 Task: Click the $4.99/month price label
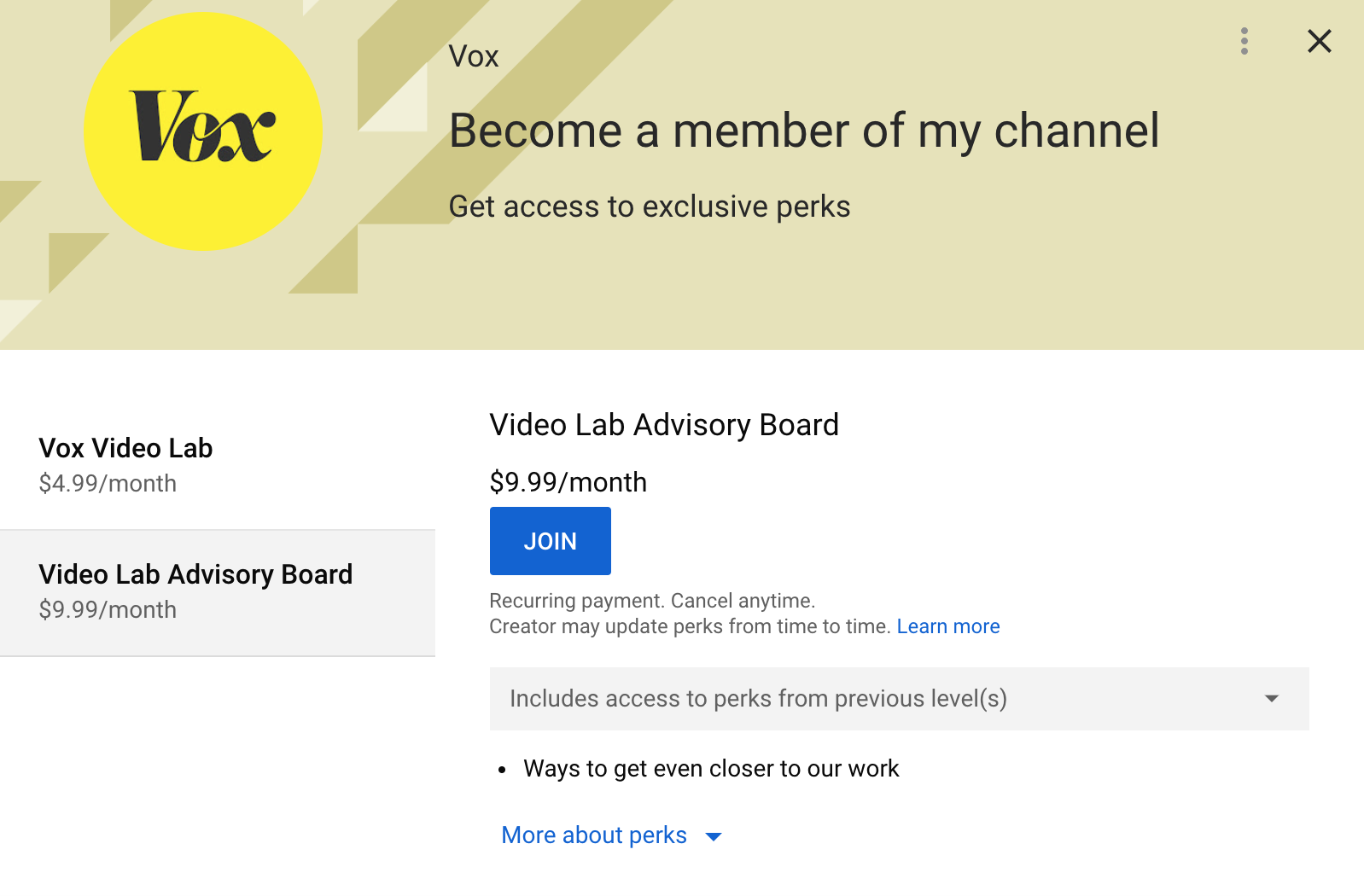[x=108, y=484]
